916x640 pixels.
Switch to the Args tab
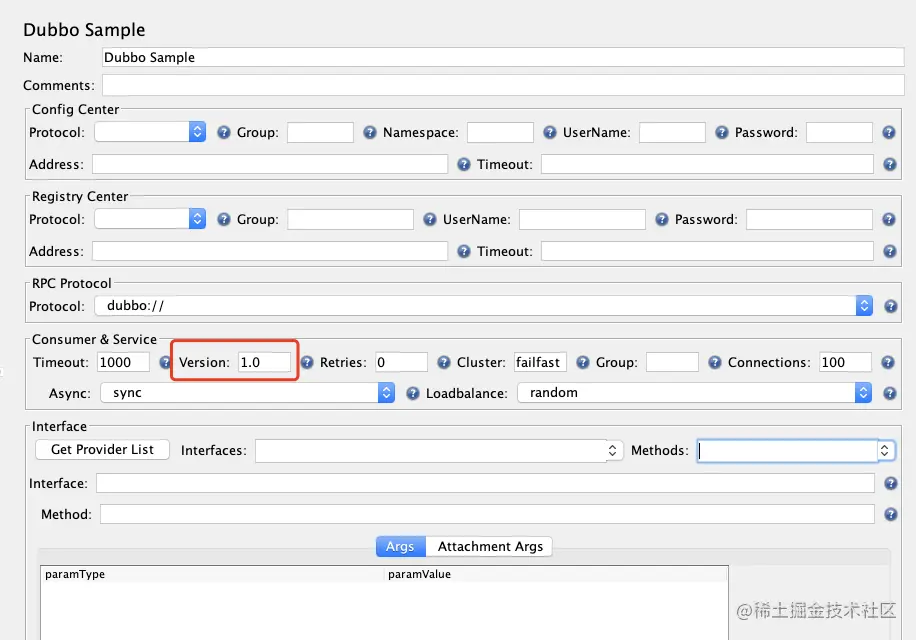pyautogui.click(x=400, y=547)
